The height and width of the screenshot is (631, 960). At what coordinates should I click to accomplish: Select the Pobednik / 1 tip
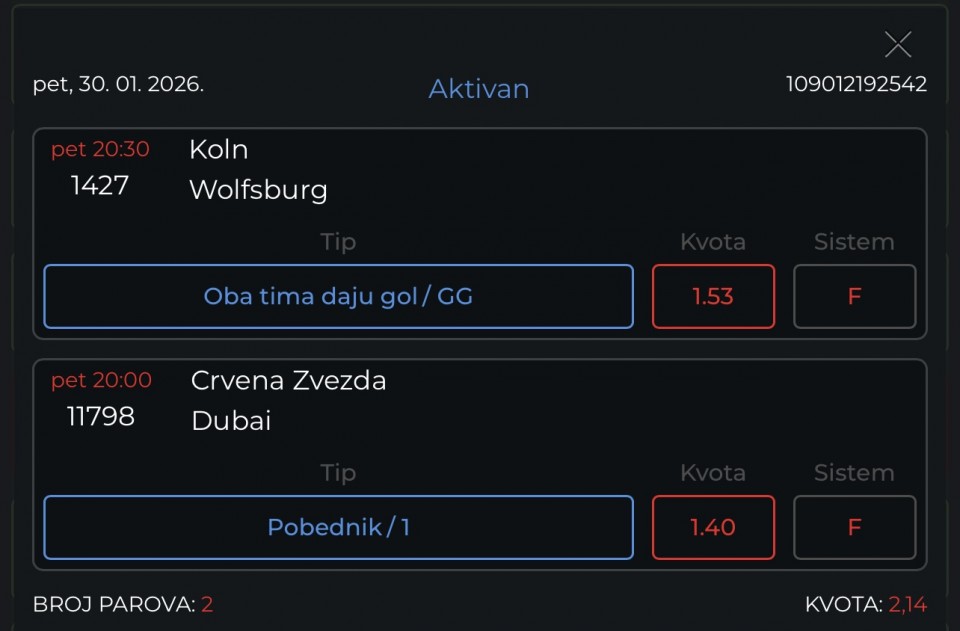click(338, 527)
